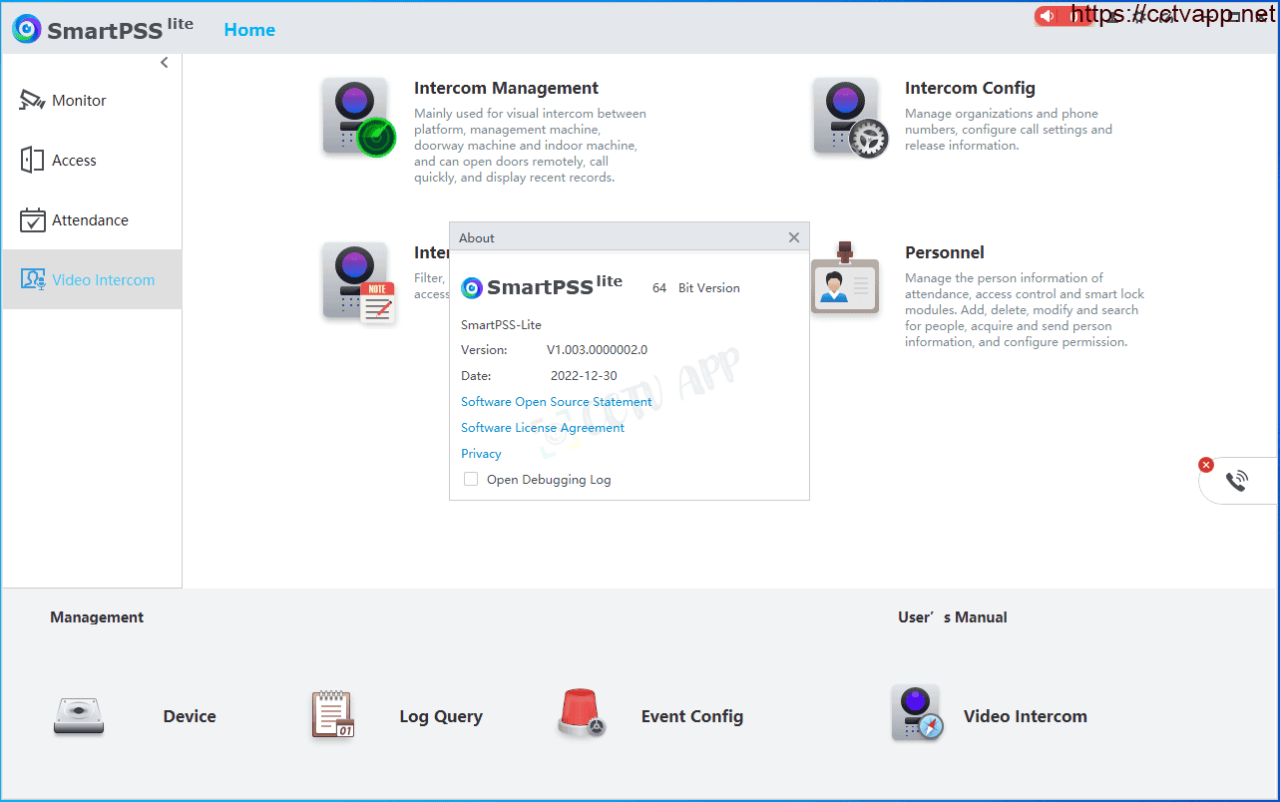Click the 'SmartPSS-Lite' product name text
The height and width of the screenshot is (802, 1280).
tap(501, 325)
